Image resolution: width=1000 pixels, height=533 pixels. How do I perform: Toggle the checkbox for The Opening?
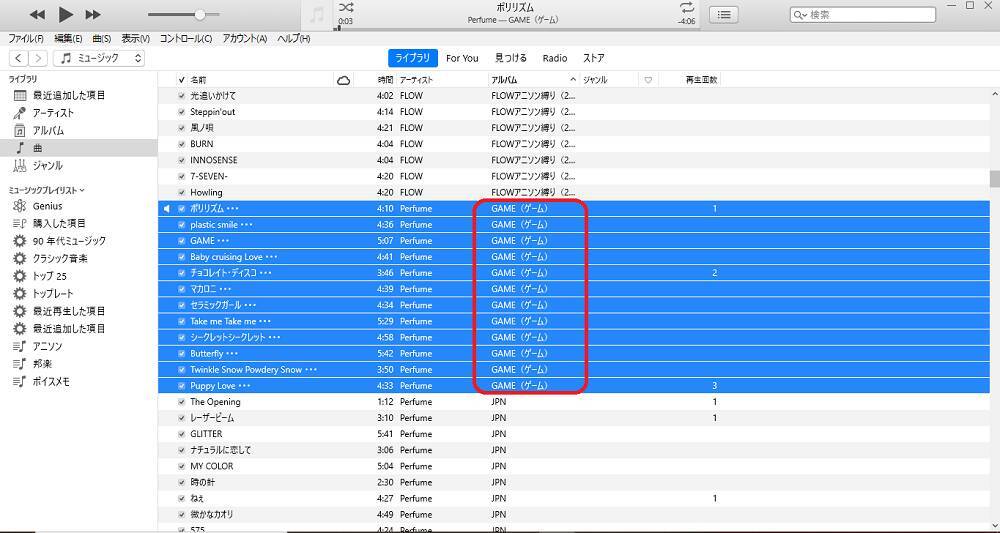click(x=181, y=402)
